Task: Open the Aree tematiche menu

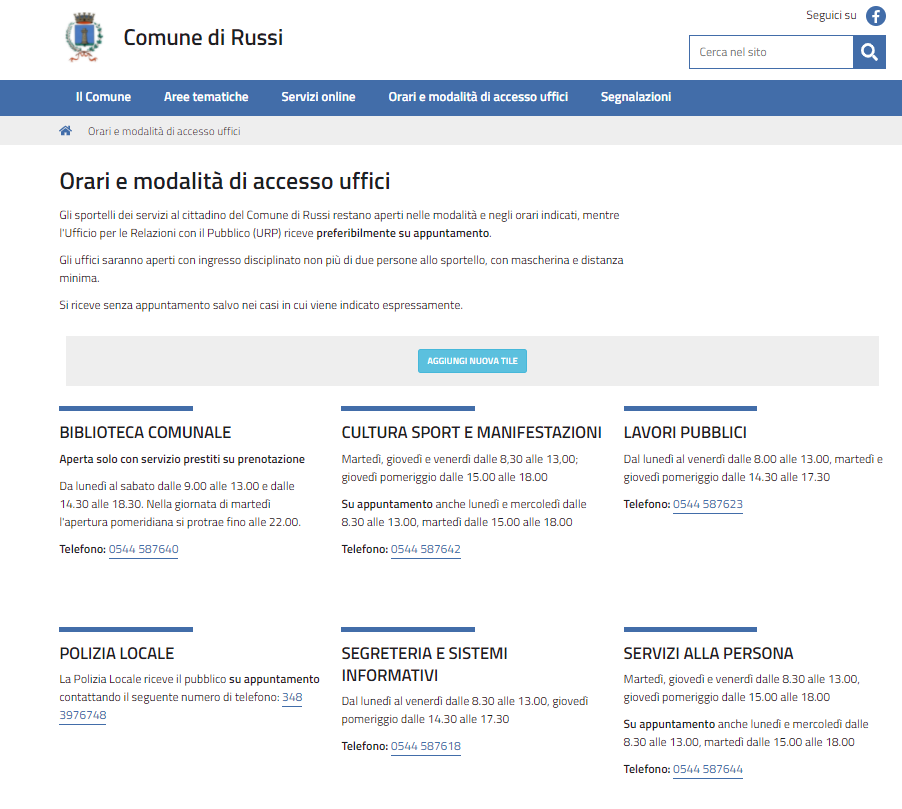Action: [206, 97]
